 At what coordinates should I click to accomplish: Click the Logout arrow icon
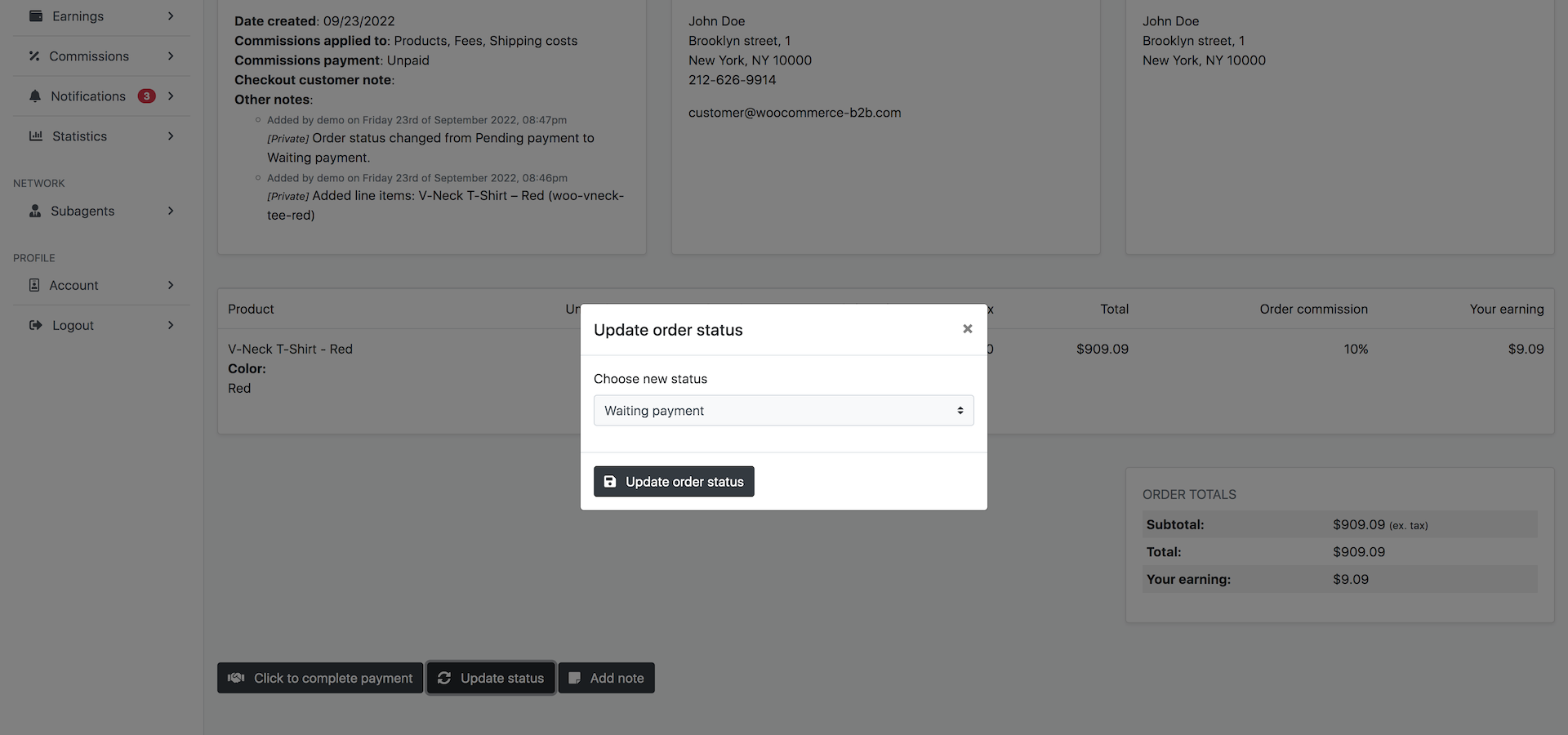(x=36, y=325)
